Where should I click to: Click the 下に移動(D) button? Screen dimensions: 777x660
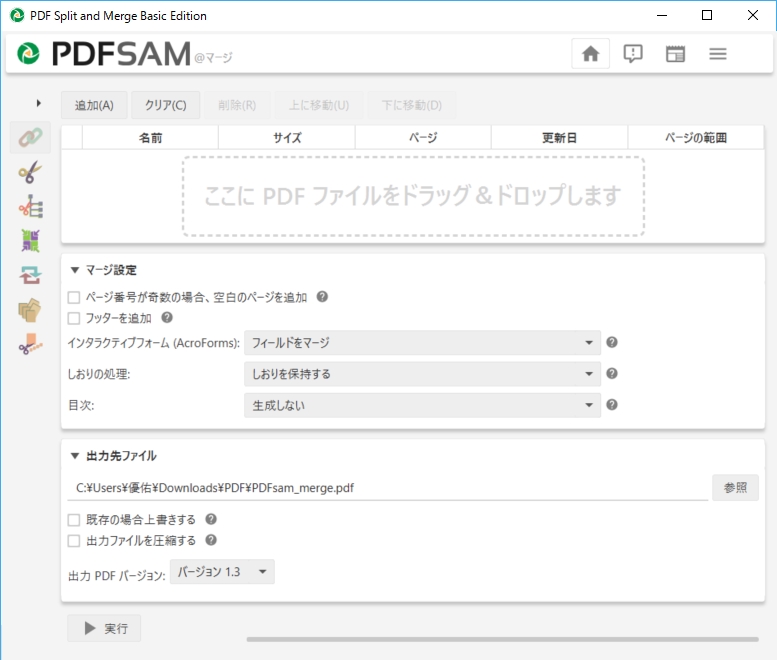(x=412, y=105)
